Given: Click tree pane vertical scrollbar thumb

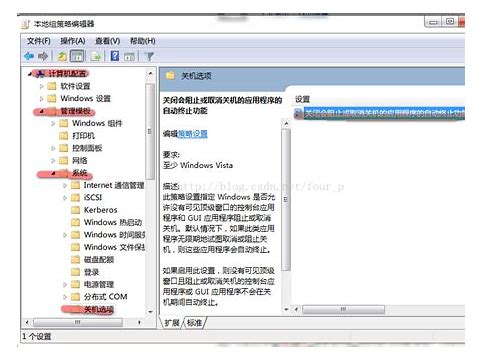Looking at the screenshot, I should [x=150, y=132].
